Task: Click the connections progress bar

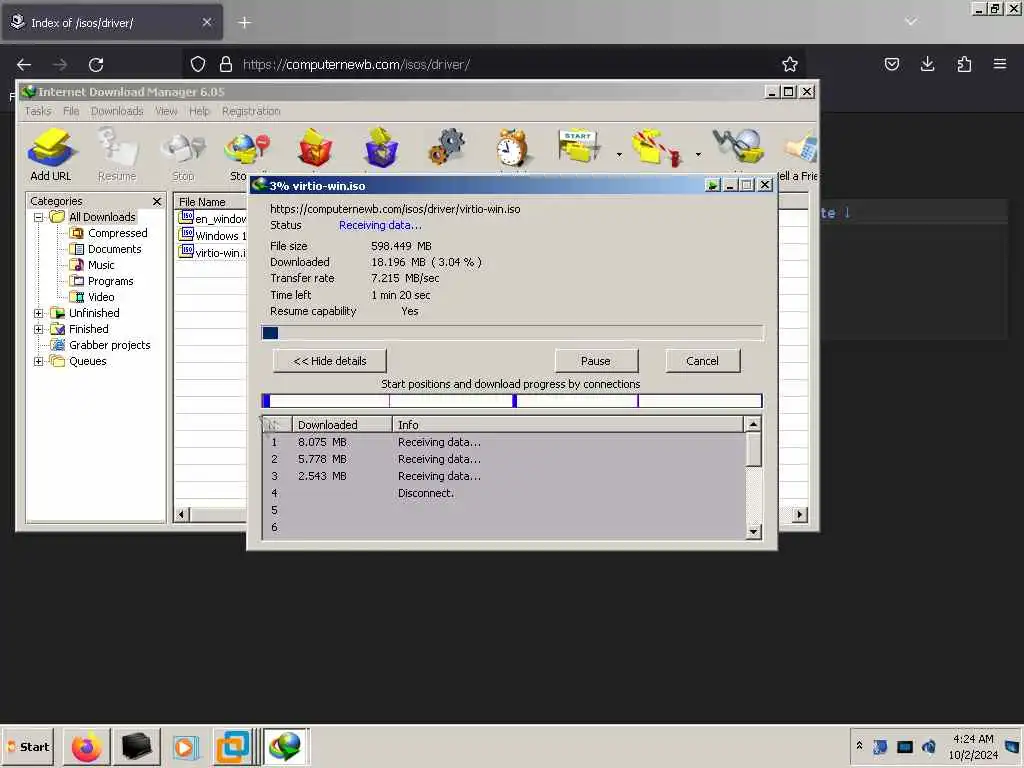Action: pyautogui.click(x=512, y=401)
